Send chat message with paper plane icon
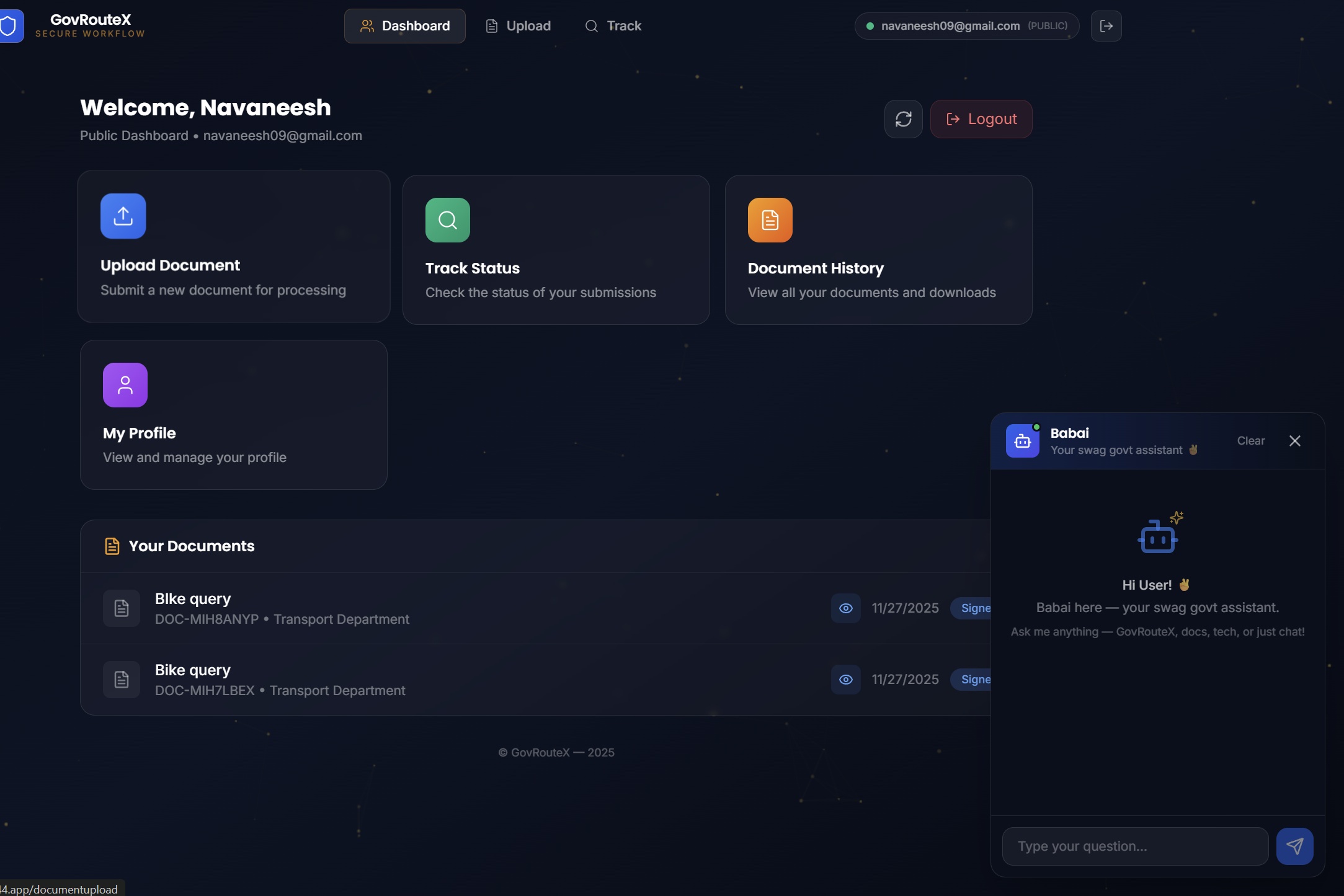 [x=1294, y=846]
